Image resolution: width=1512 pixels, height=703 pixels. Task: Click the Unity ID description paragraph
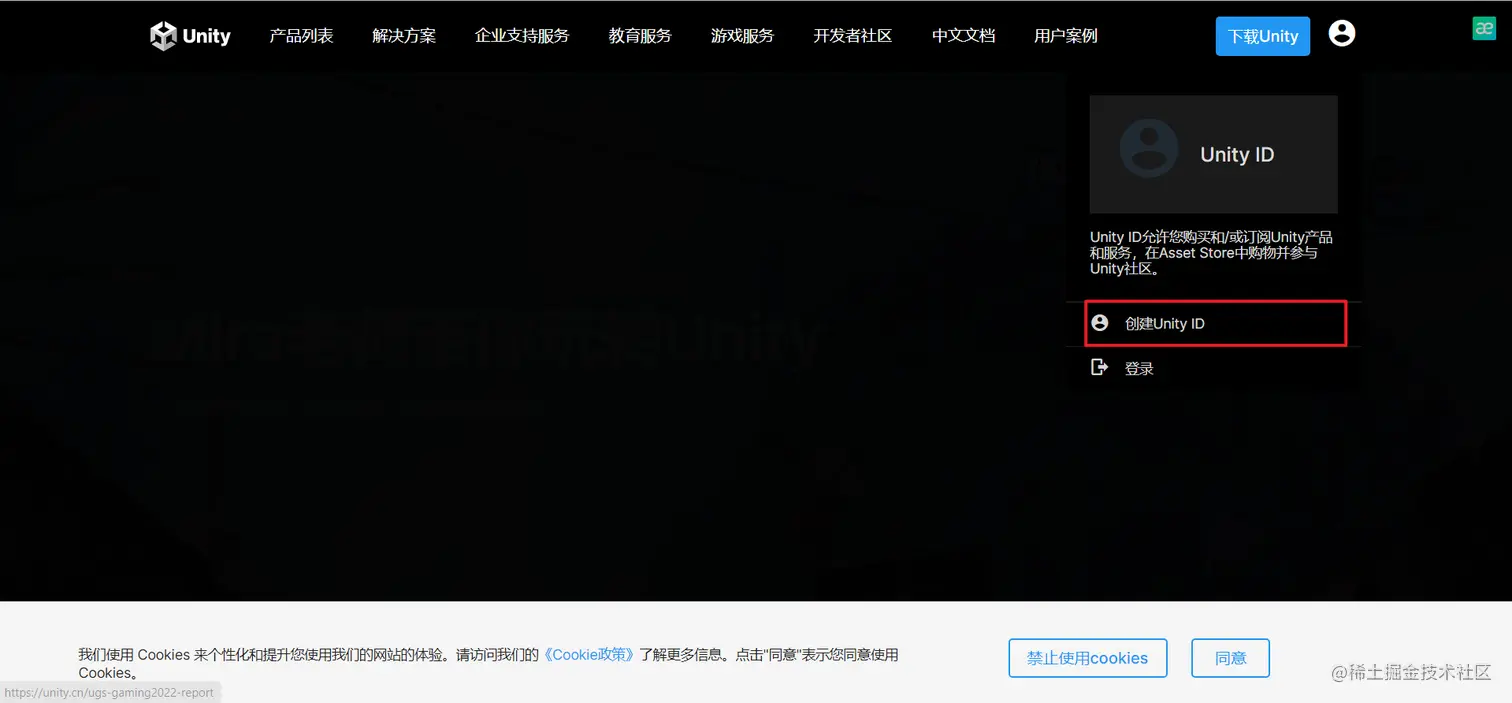1212,253
